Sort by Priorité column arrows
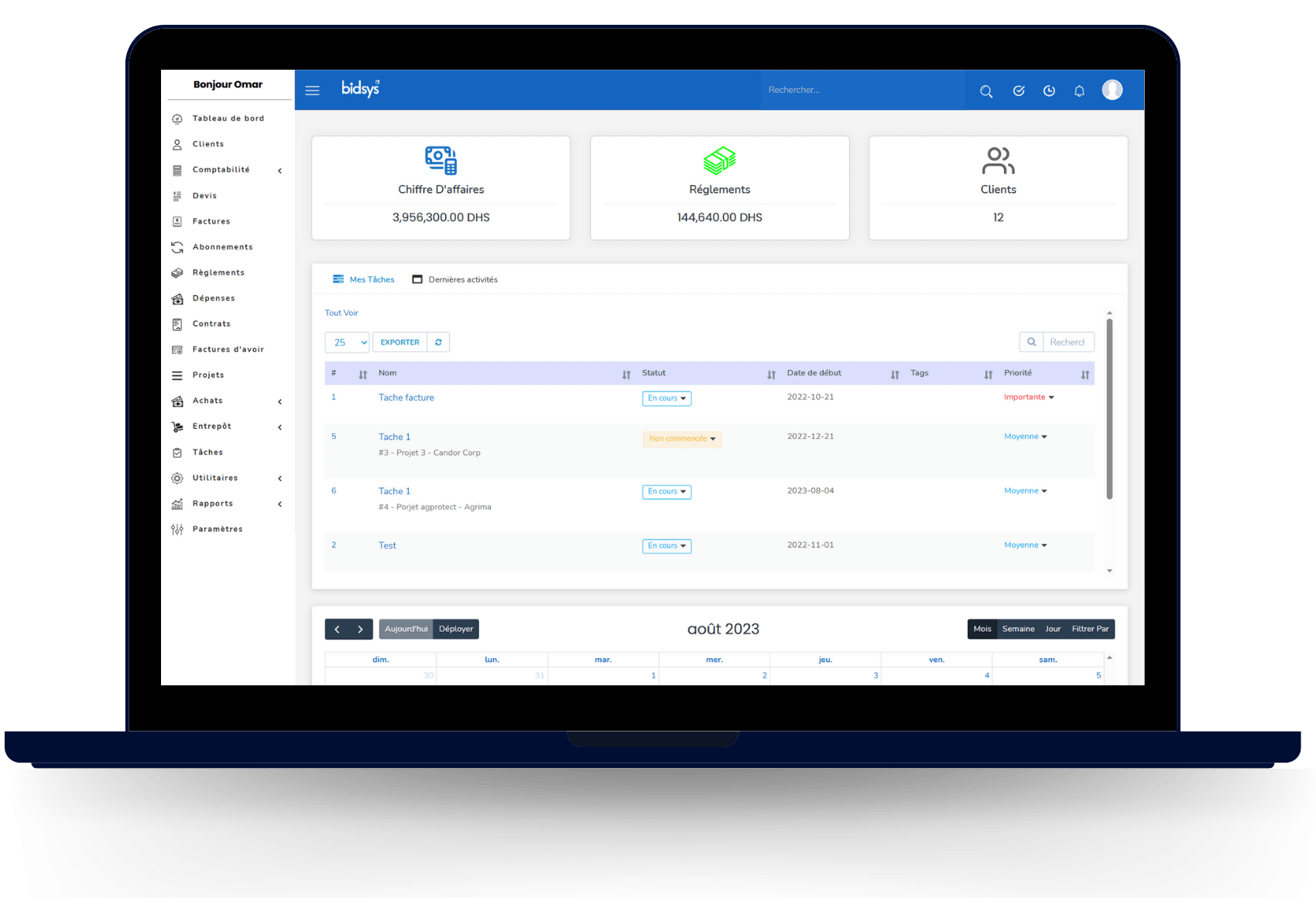The image size is (1316, 898). [1085, 375]
